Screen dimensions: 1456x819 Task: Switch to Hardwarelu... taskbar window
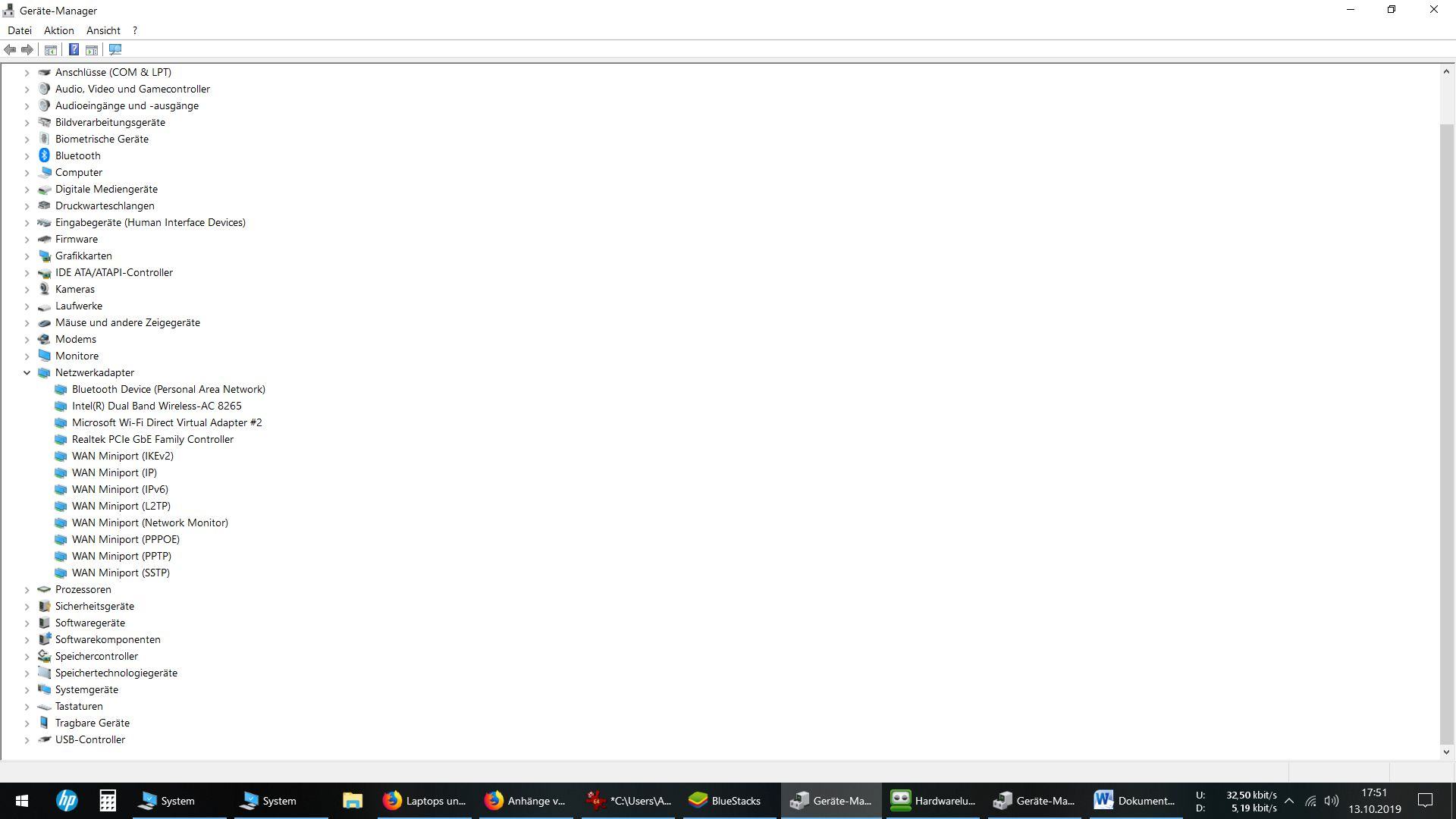click(x=933, y=801)
